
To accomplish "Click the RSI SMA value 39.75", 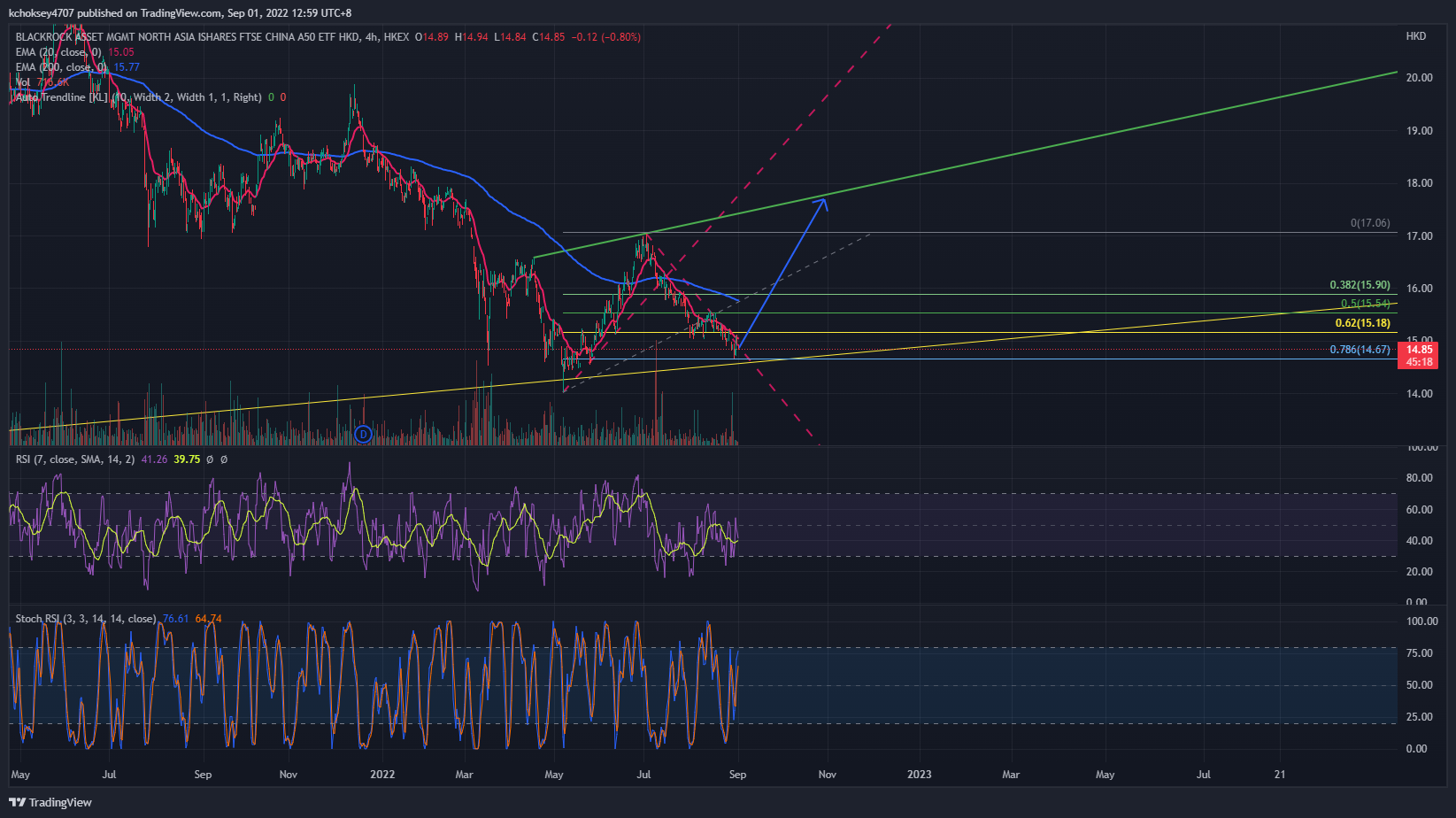I will tap(187, 459).
